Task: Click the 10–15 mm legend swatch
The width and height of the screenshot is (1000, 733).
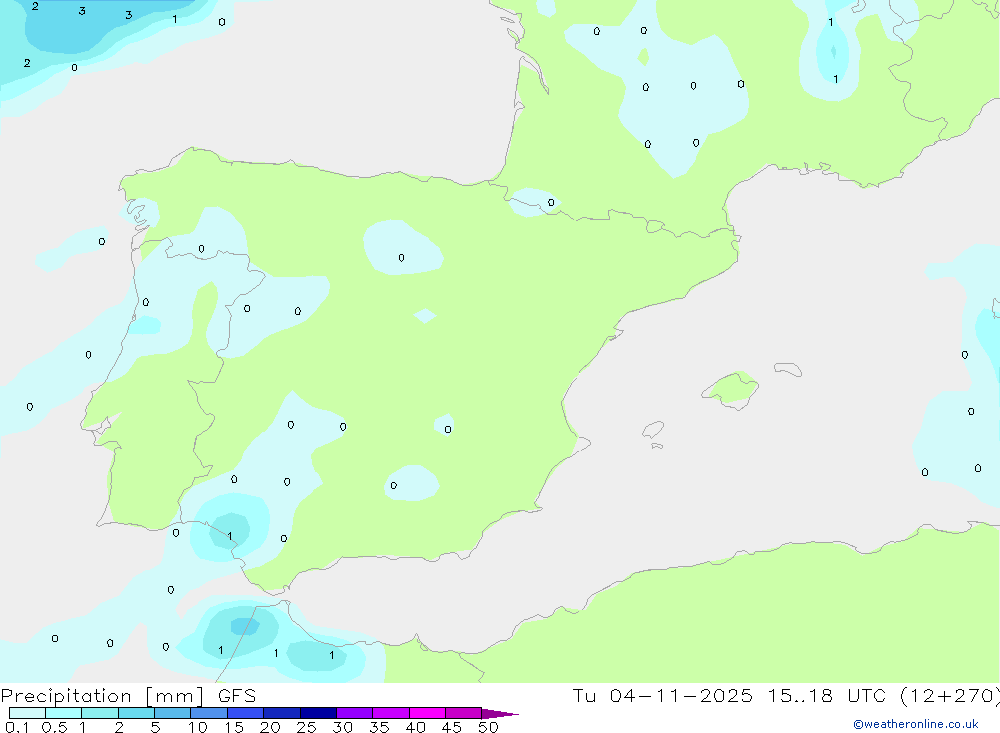Action: click(x=209, y=713)
